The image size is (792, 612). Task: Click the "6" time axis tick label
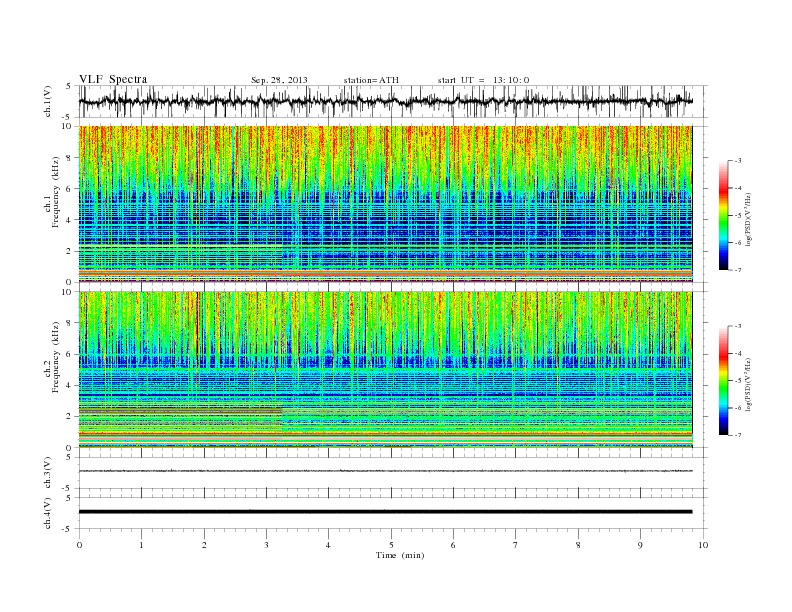(453, 545)
